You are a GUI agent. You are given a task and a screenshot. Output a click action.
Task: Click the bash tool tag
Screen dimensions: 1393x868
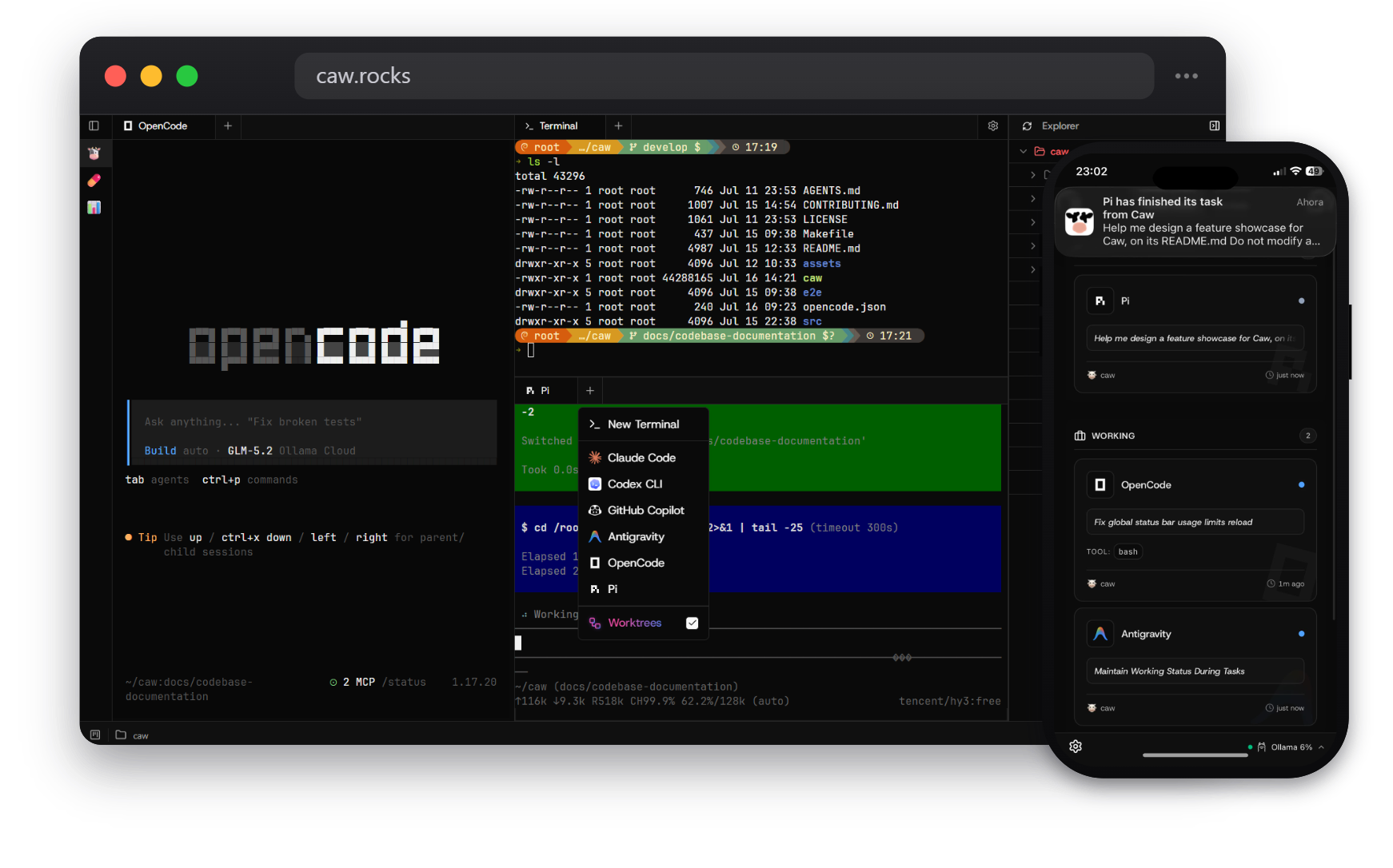point(1128,552)
